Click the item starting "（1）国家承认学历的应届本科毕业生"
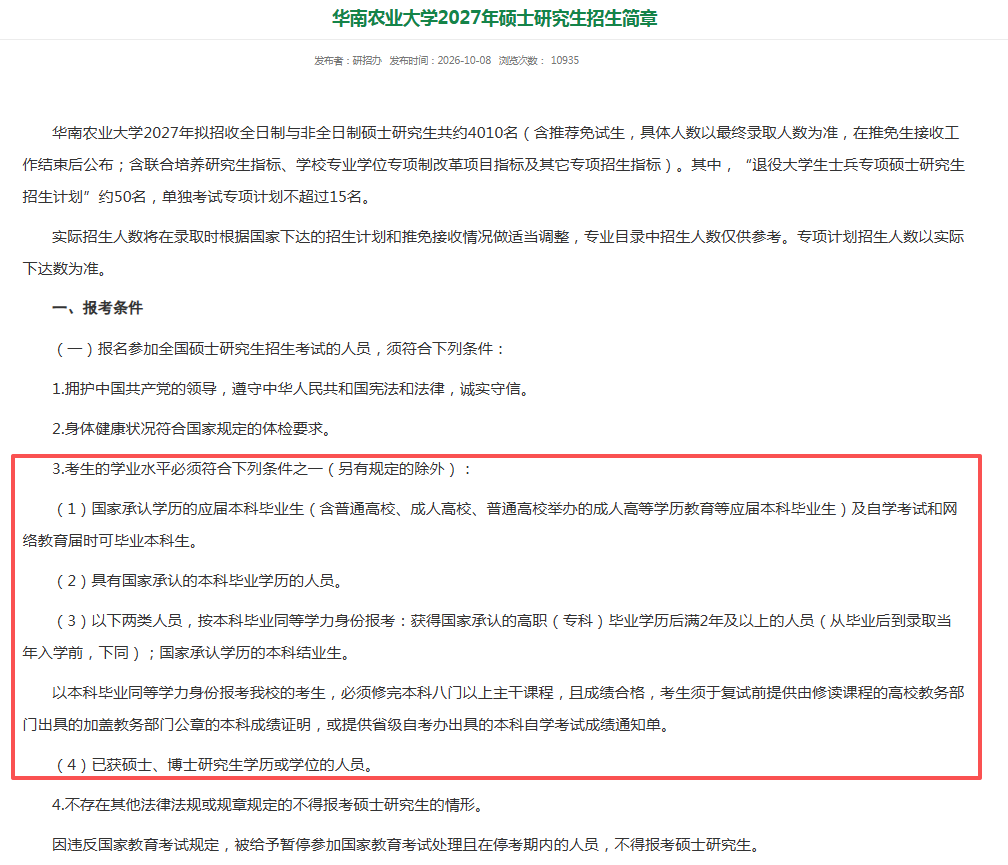This screenshot has width=1008, height=865. tap(490, 524)
